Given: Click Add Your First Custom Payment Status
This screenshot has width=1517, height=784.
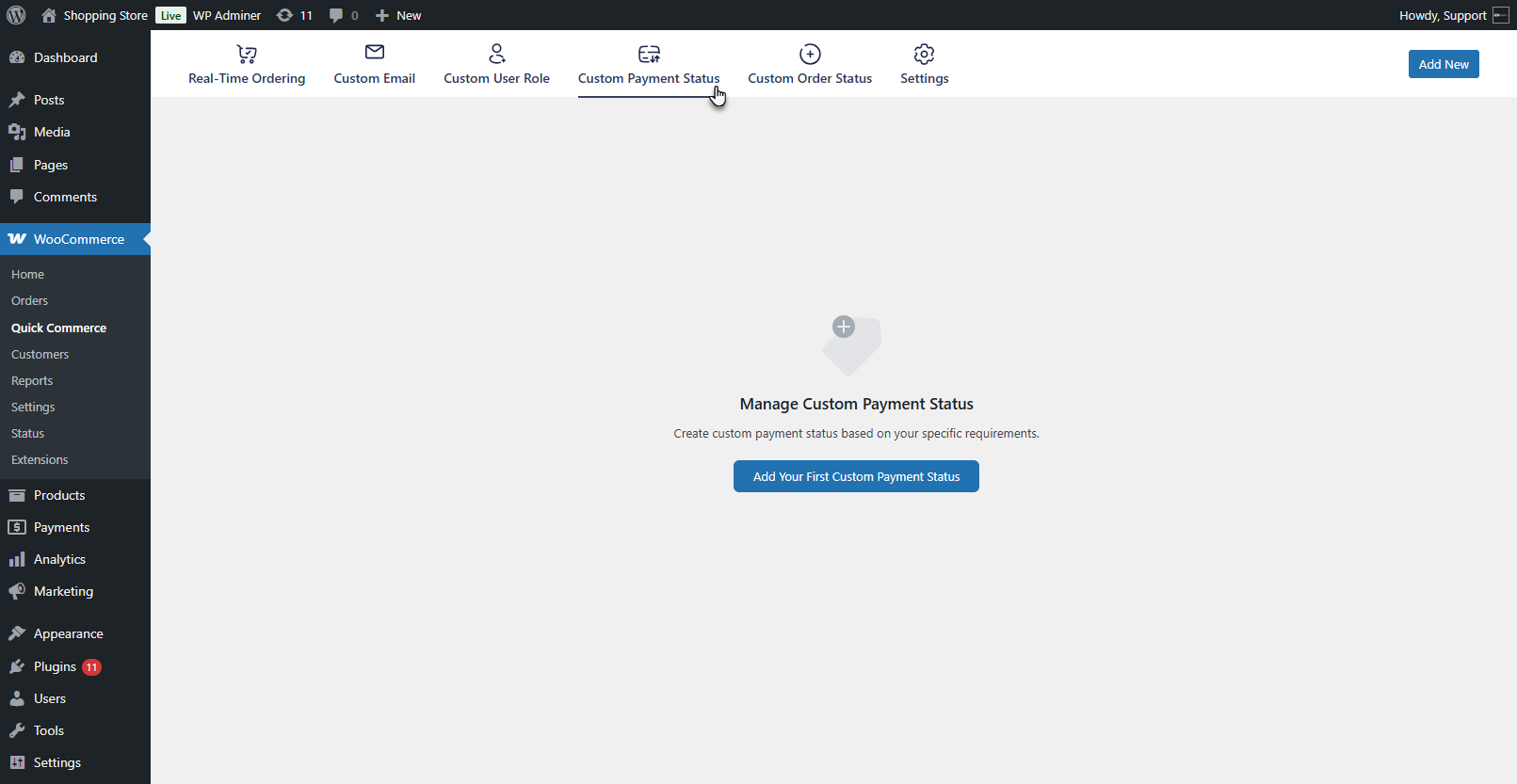Looking at the screenshot, I should 856,476.
